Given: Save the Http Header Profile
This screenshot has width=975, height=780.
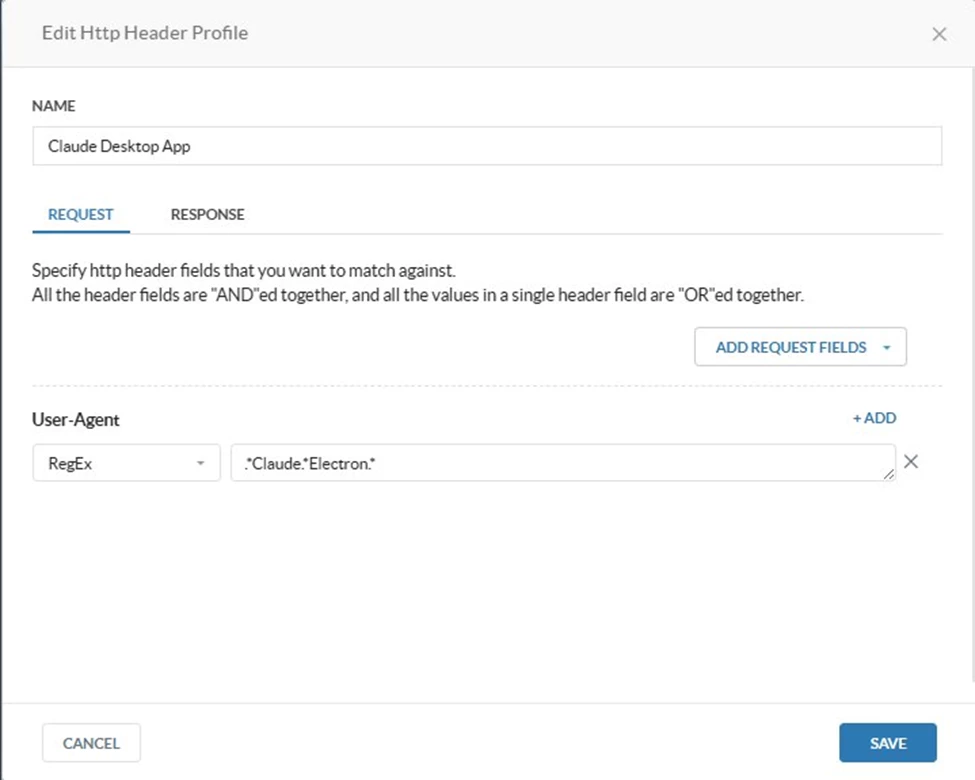Looking at the screenshot, I should click(x=888, y=743).
